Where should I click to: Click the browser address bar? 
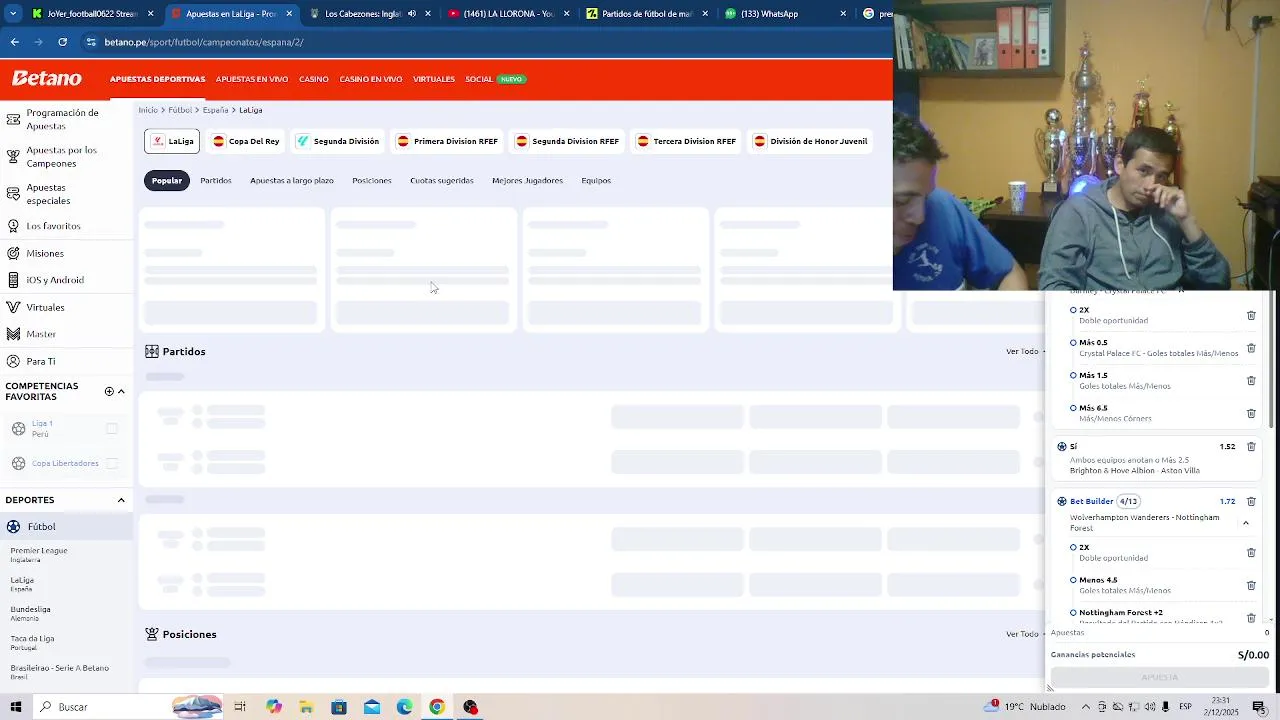click(480, 42)
